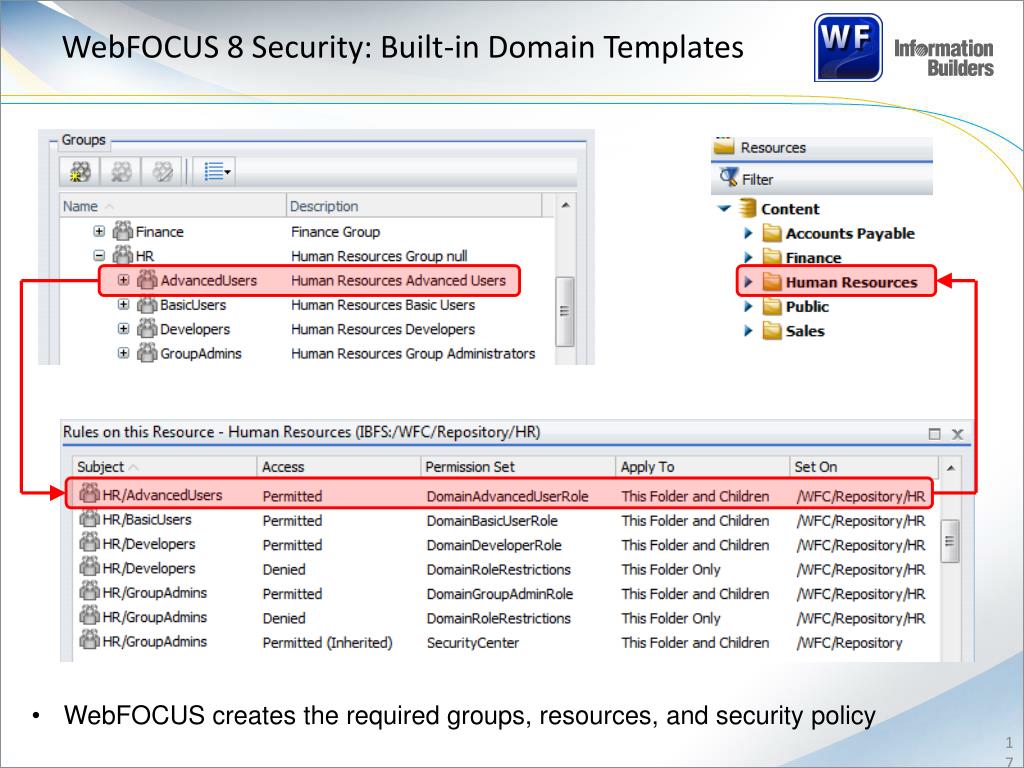Sort groups by the Description column header
1024x768 pixels.
(324, 206)
